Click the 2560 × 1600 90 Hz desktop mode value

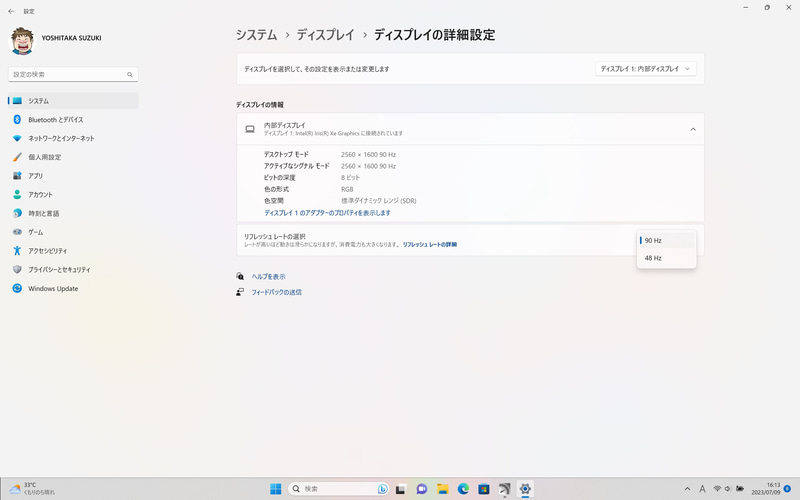(x=368, y=155)
